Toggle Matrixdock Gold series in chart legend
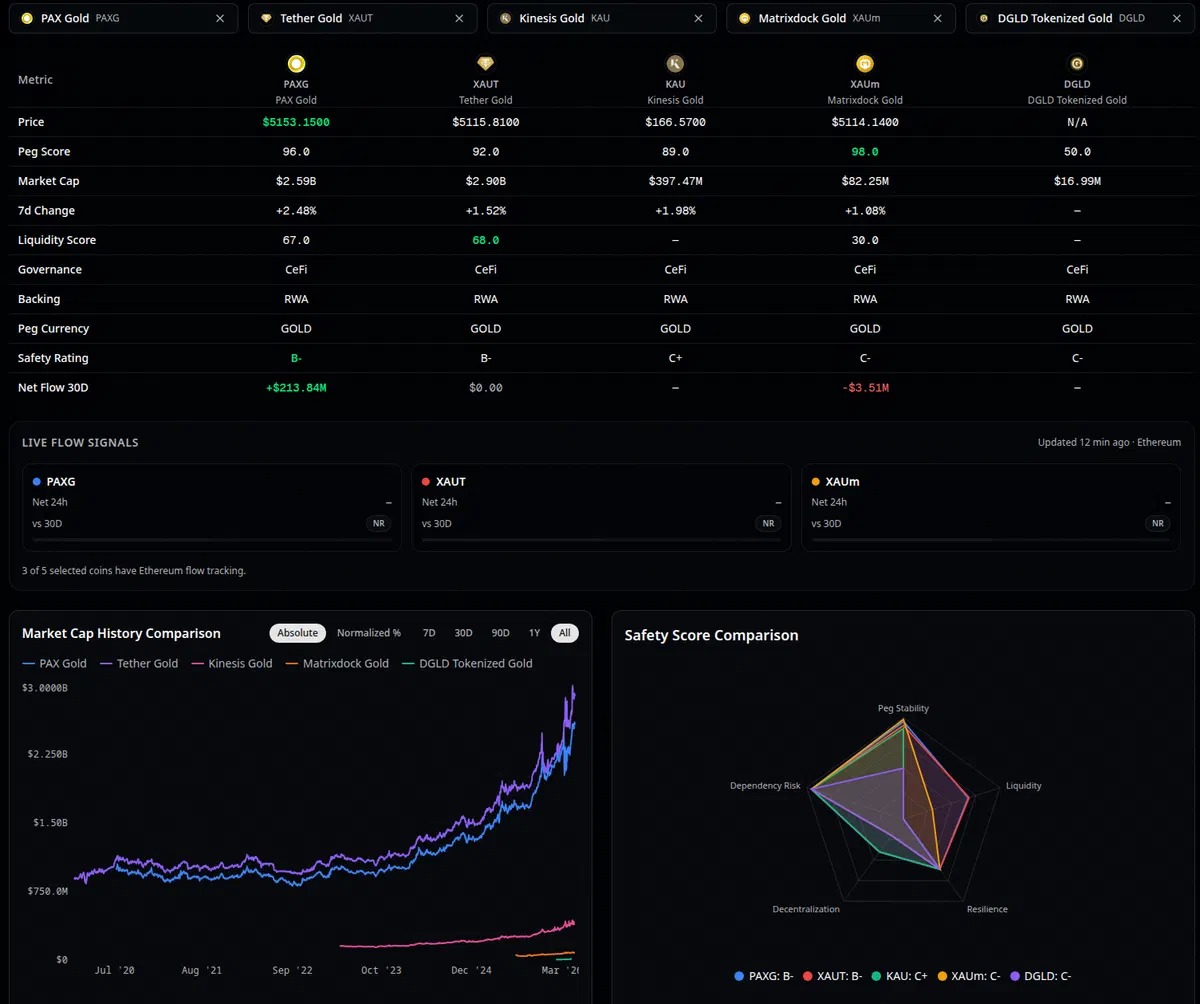This screenshot has width=1200, height=1004. (x=337, y=663)
